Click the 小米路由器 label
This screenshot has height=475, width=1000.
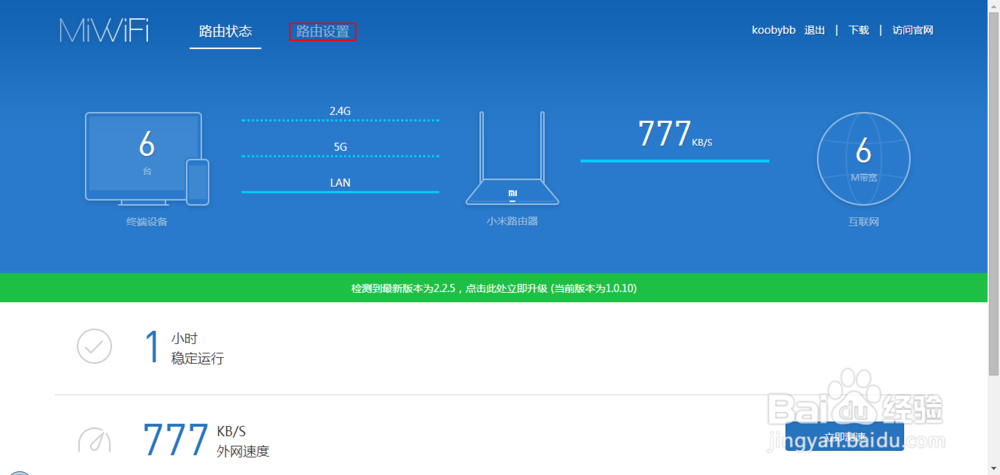tap(512, 221)
